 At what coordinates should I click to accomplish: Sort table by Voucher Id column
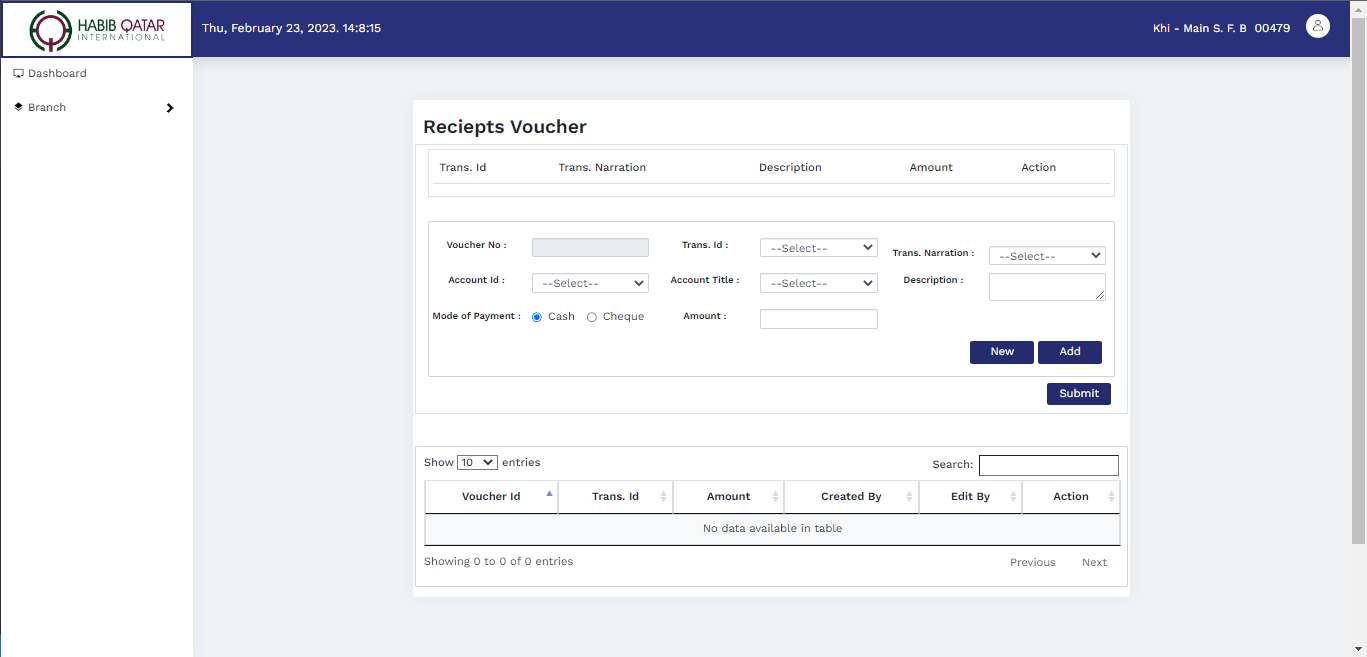coord(491,496)
